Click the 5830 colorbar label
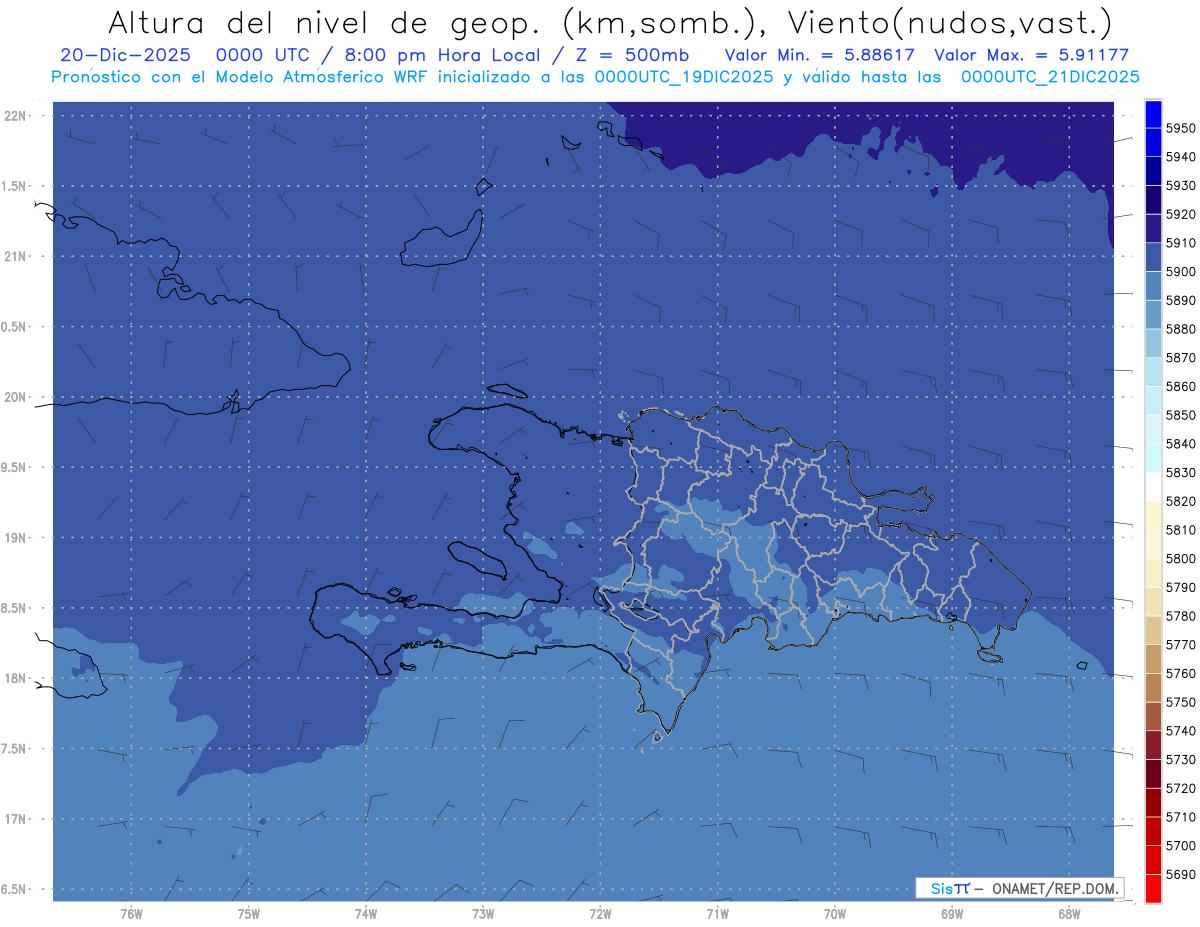The width and height of the screenshot is (1200, 927). 1180,472
